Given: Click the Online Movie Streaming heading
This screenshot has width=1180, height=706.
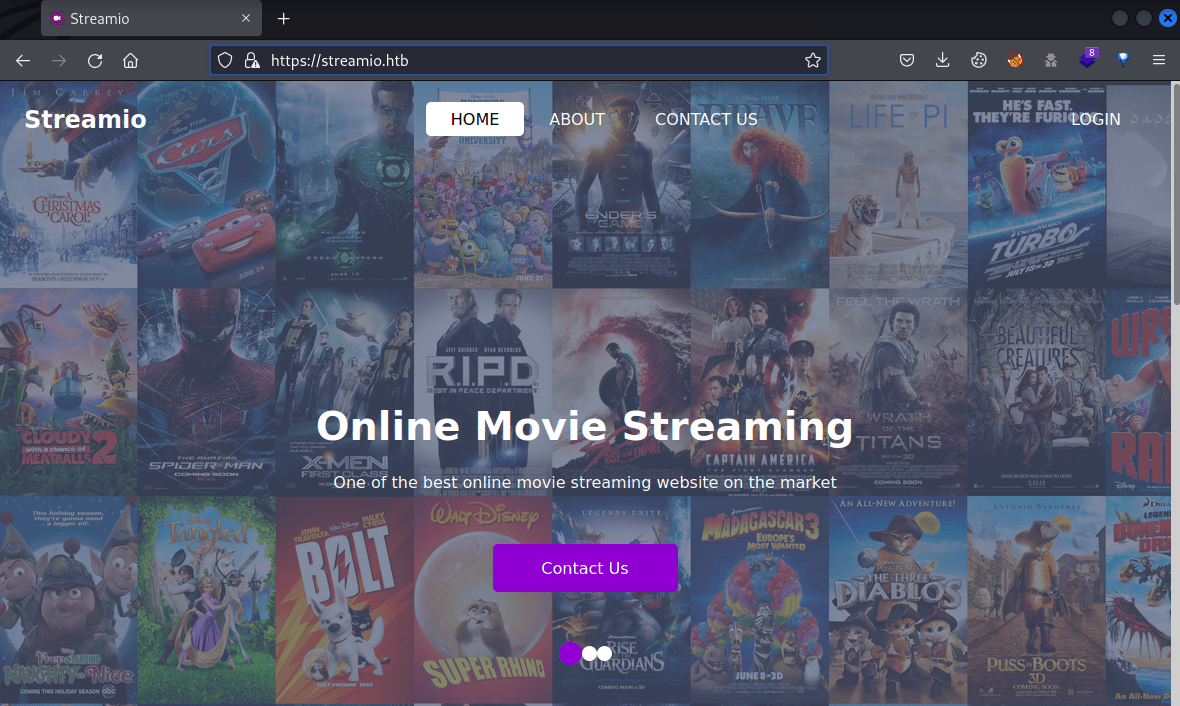Looking at the screenshot, I should [585, 426].
